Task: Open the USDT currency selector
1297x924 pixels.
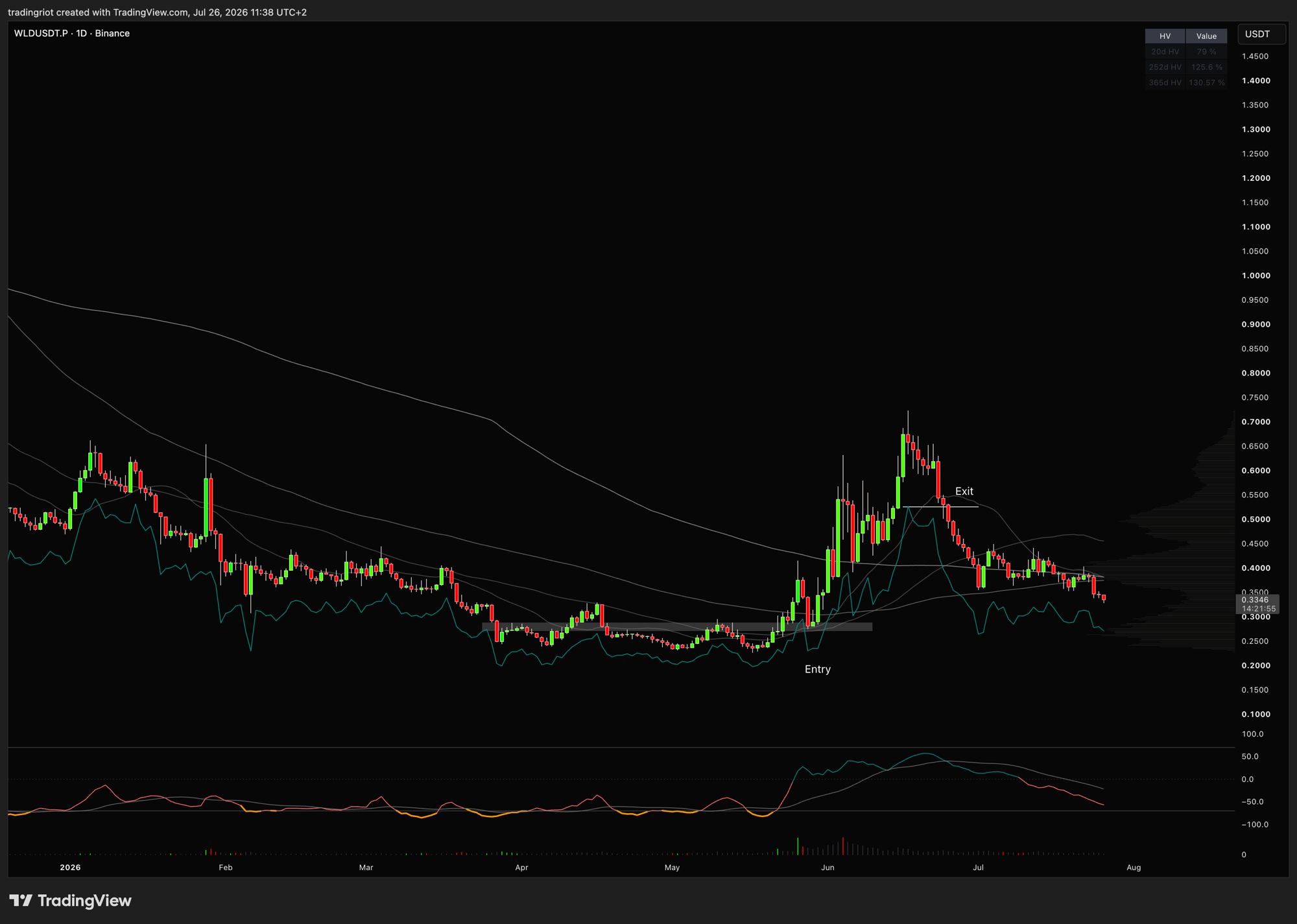Action: coord(1261,34)
